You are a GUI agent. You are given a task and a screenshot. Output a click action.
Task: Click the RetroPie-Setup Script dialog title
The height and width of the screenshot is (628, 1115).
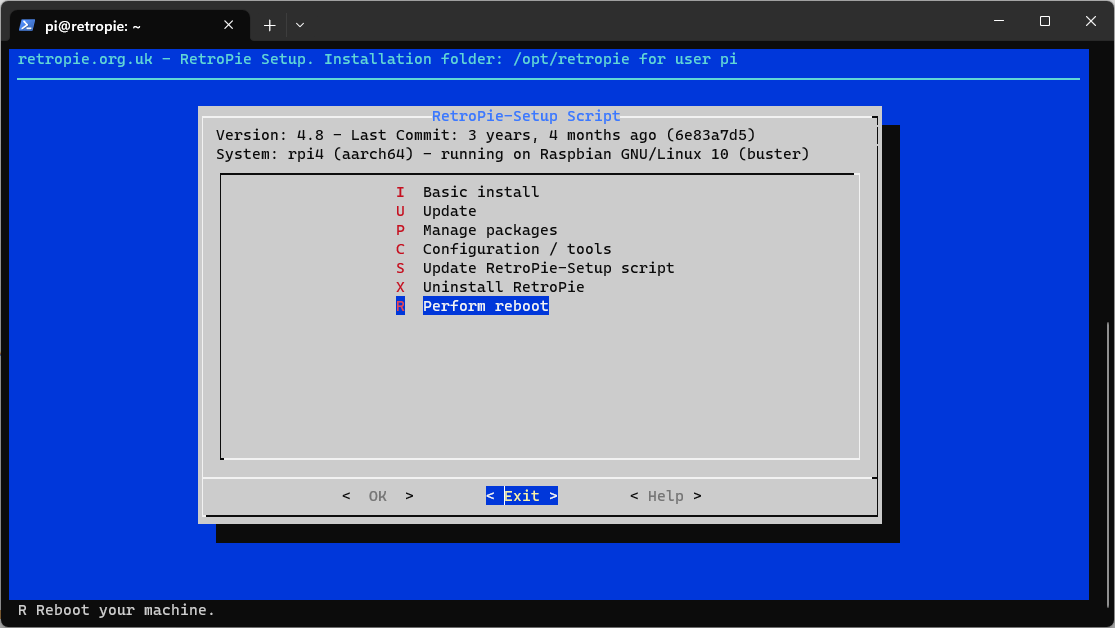526,116
